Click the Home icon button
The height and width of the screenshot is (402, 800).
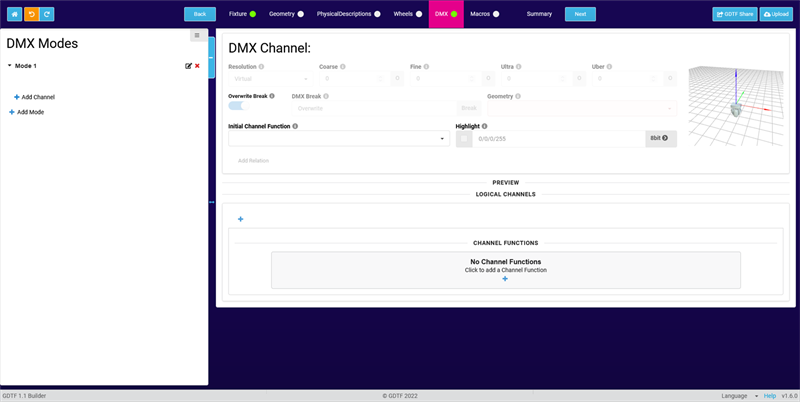tap(15, 14)
